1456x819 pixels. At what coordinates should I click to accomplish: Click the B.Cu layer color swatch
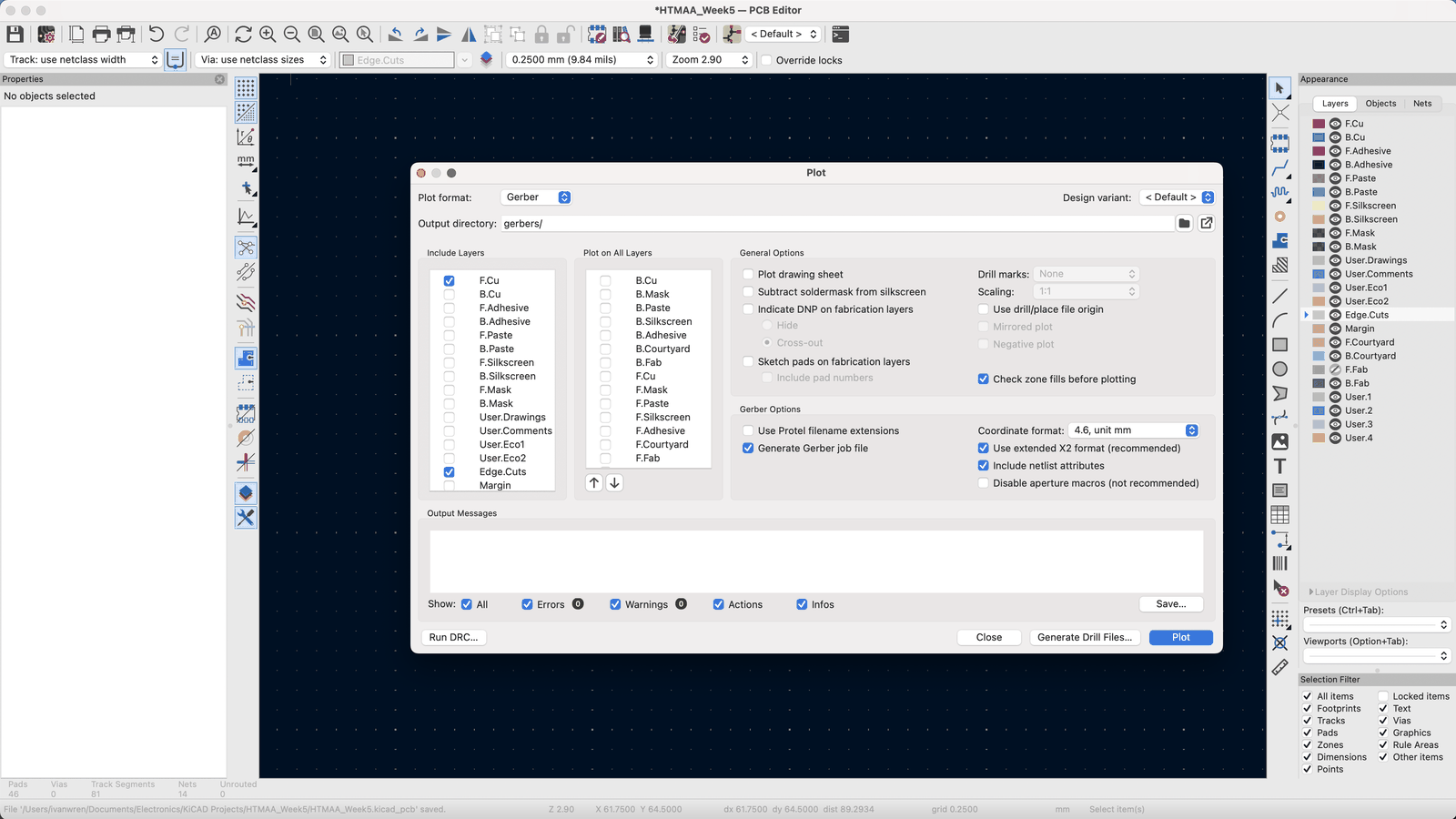pos(1319,137)
